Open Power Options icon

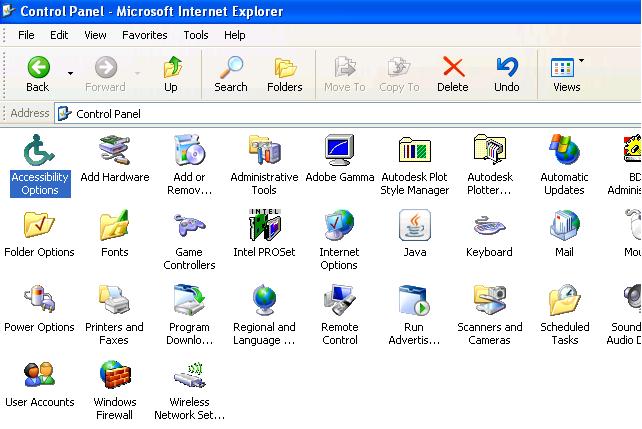(x=39, y=300)
